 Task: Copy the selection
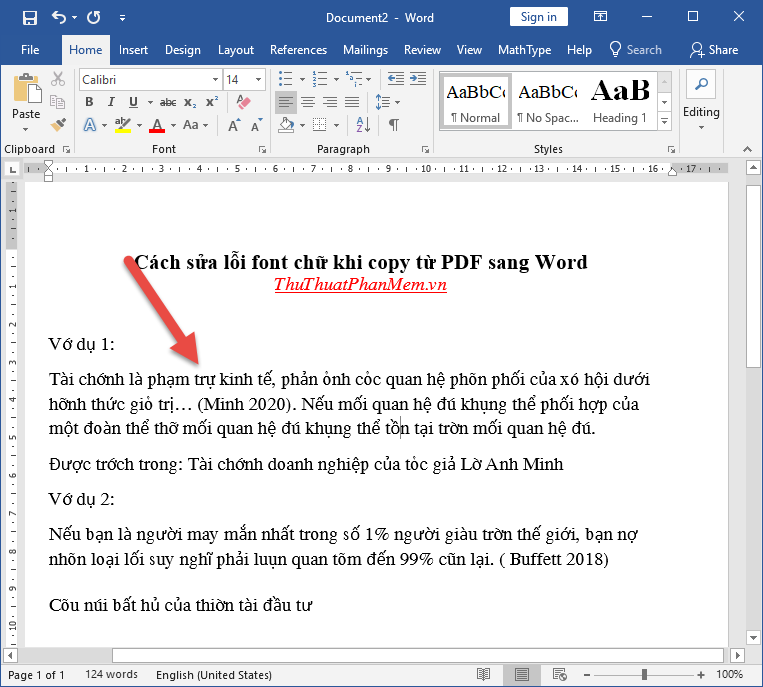[58, 102]
